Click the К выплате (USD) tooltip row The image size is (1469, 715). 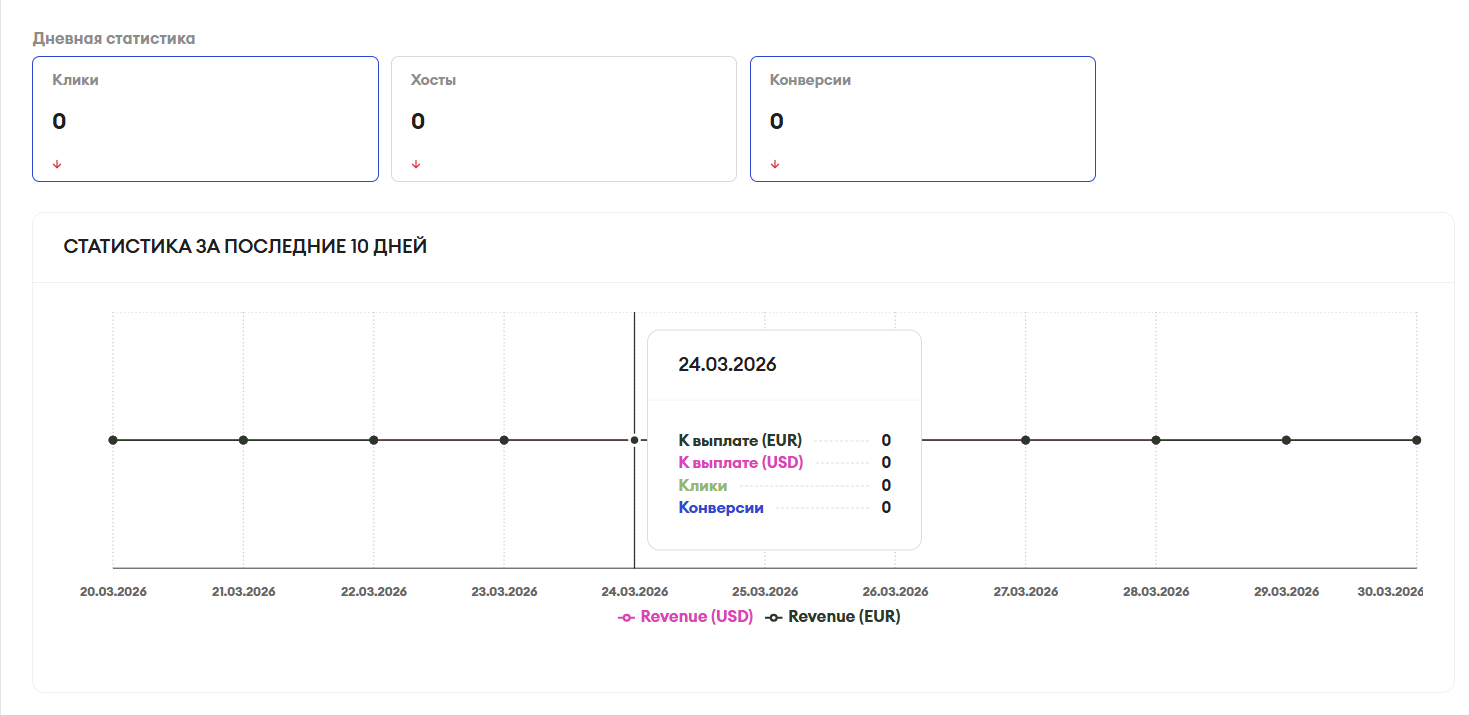point(741,462)
